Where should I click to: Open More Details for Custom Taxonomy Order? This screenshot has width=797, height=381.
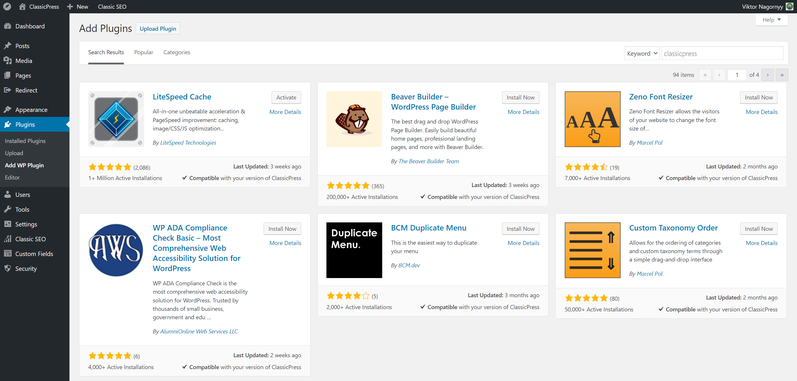pyautogui.click(x=761, y=243)
